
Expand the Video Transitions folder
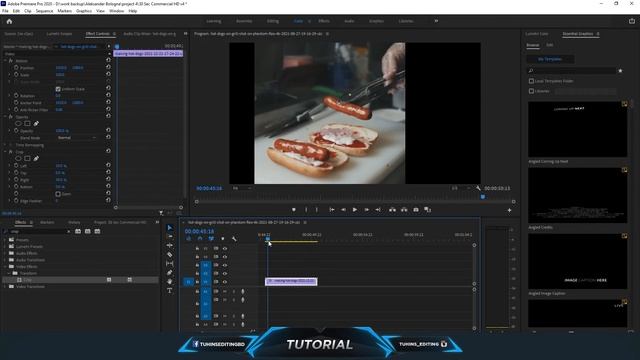pos(5,287)
